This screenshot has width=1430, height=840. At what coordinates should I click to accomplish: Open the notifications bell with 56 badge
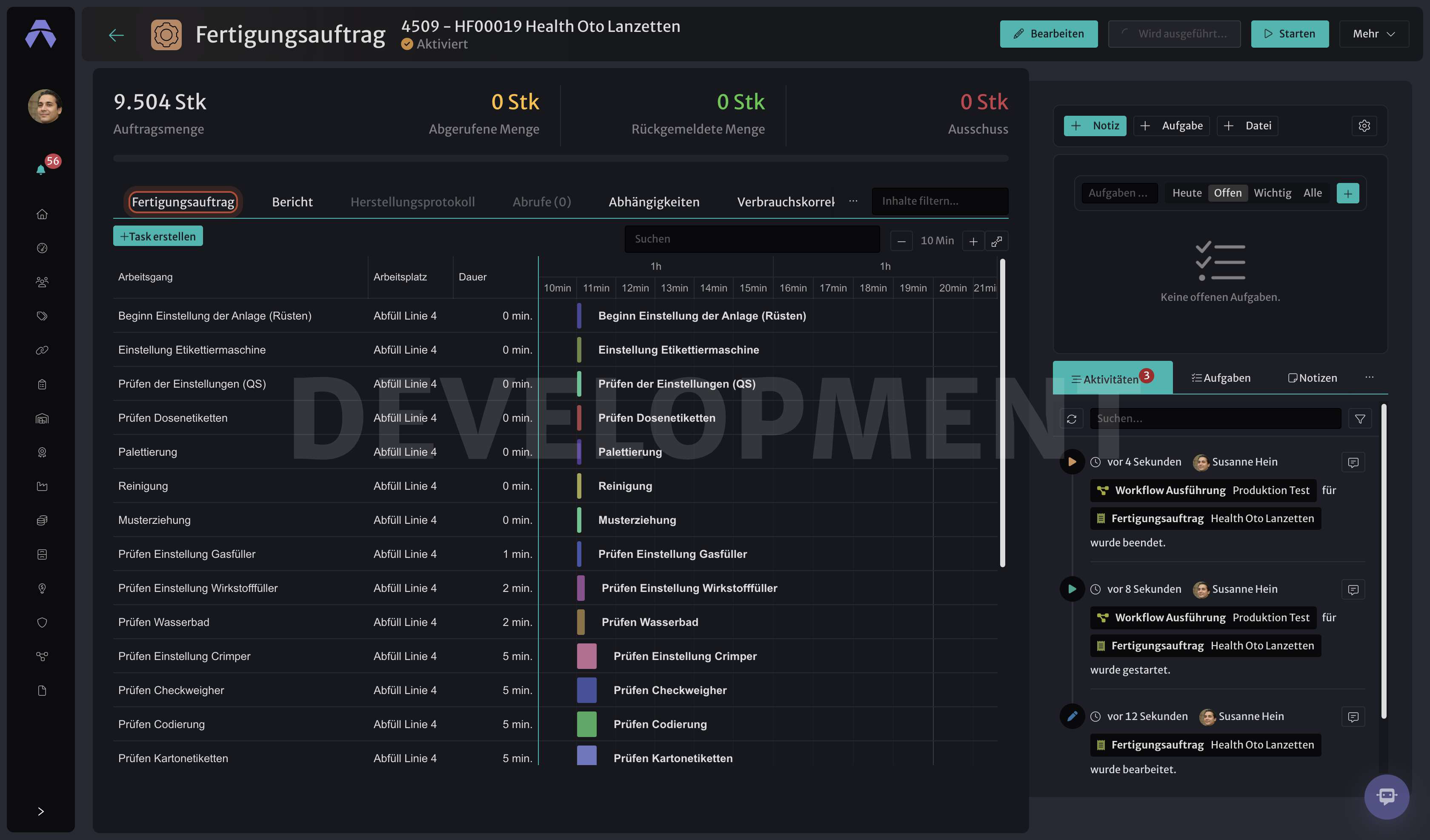click(41, 169)
